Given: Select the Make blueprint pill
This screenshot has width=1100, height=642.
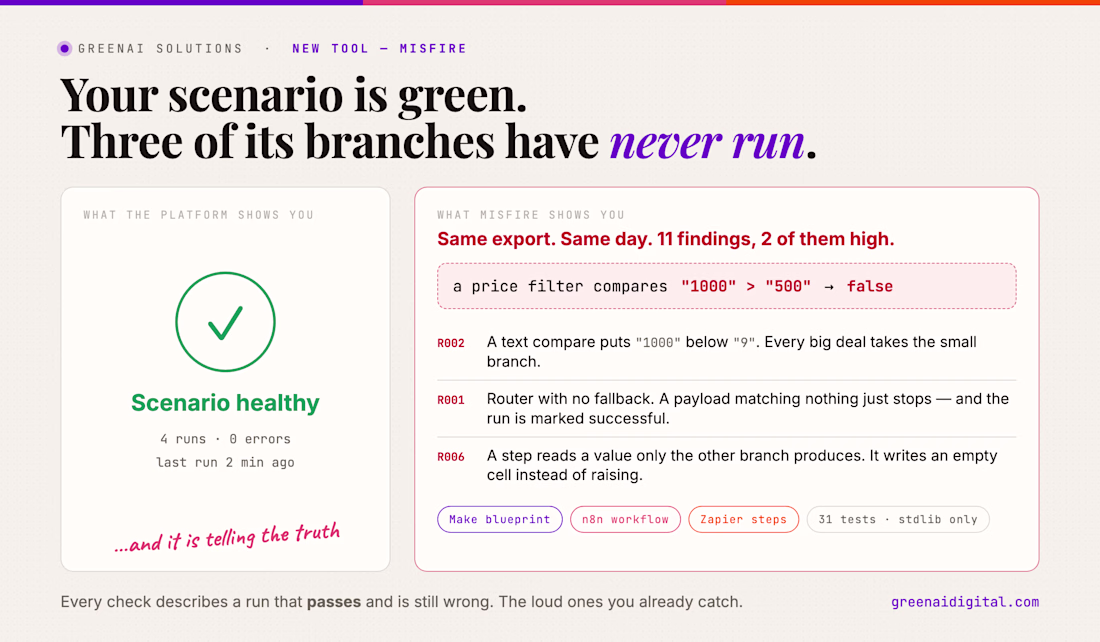Looking at the screenshot, I should pos(499,519).
